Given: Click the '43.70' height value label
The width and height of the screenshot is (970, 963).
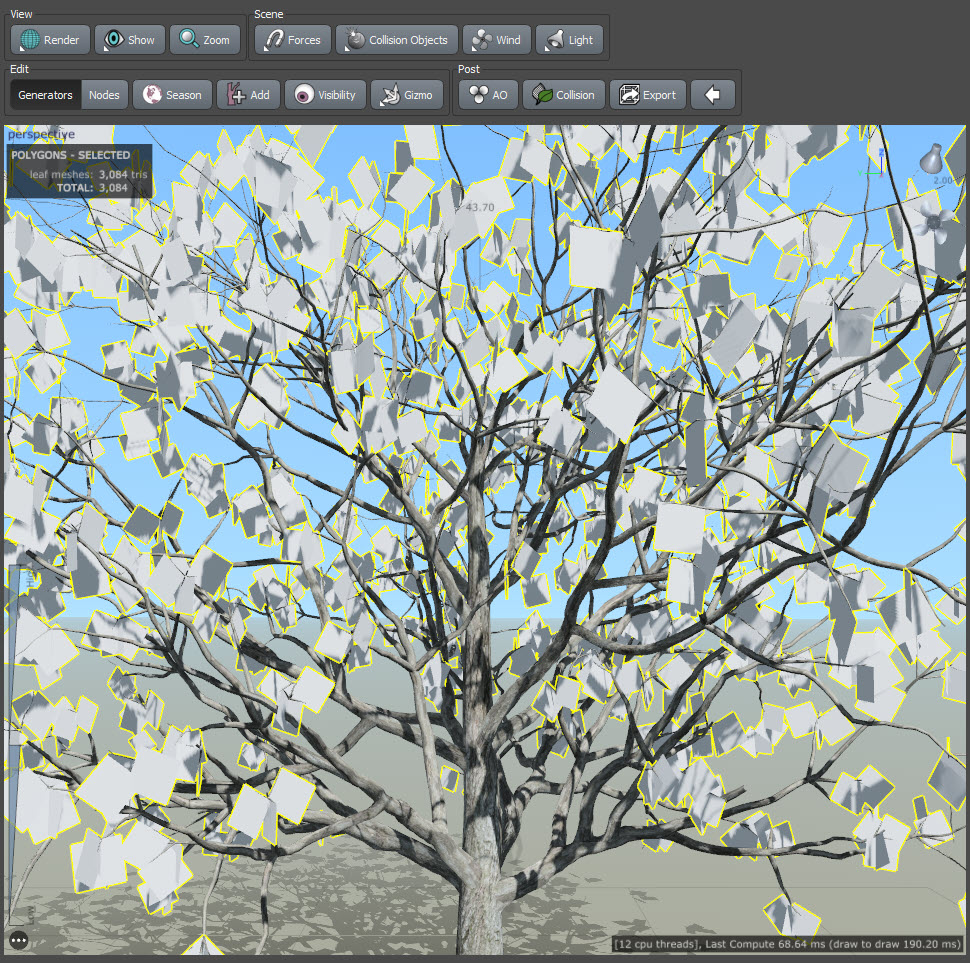Looking at the screenshot, I should click(480, 207).
